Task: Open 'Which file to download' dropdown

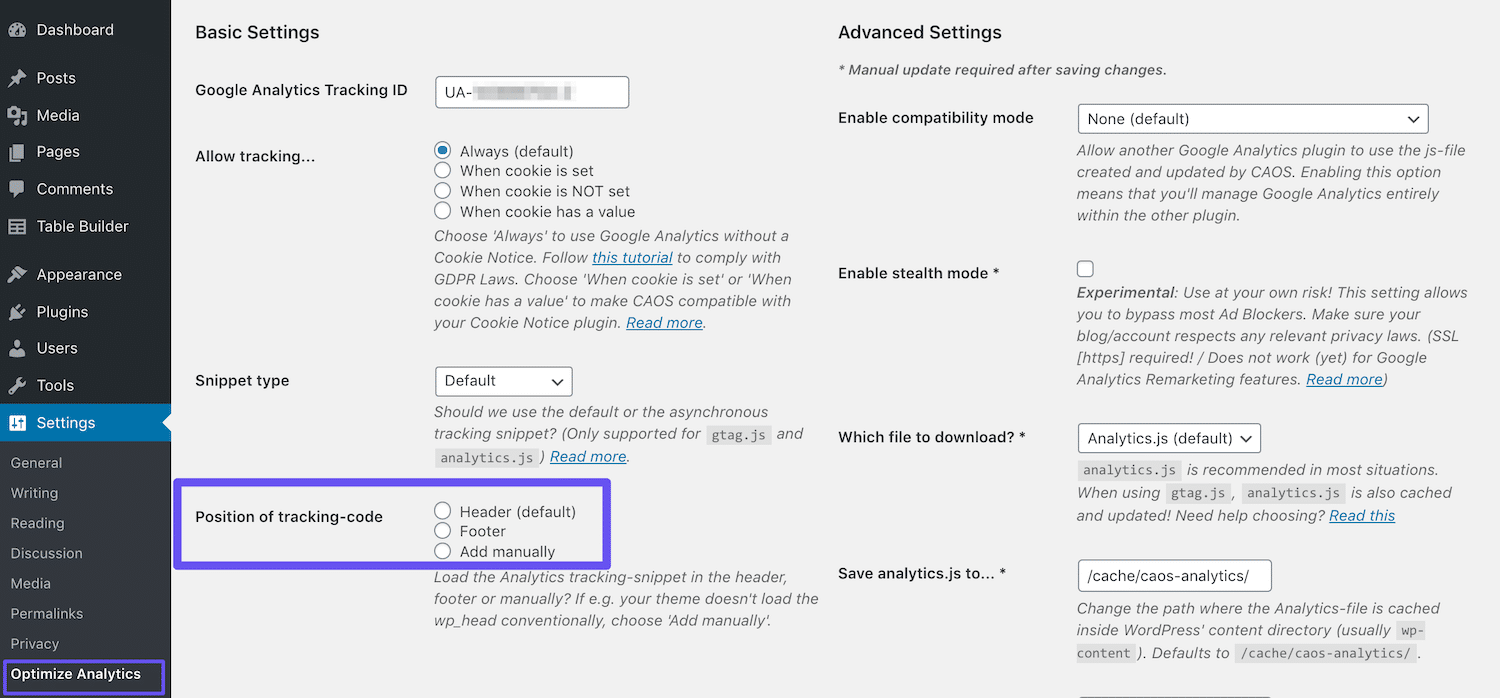Action: tap(1168, 438)
